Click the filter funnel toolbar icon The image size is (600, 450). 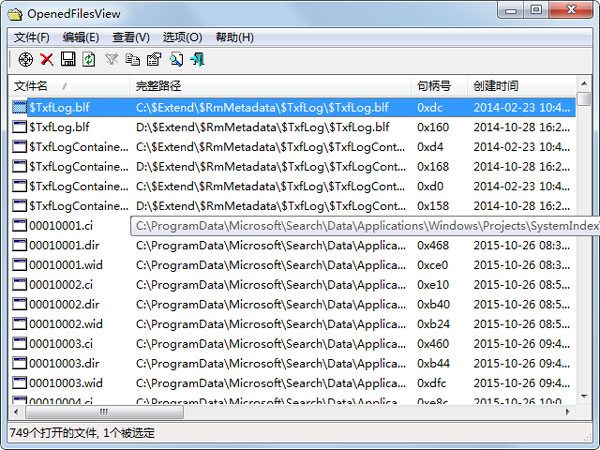[112, 59]
